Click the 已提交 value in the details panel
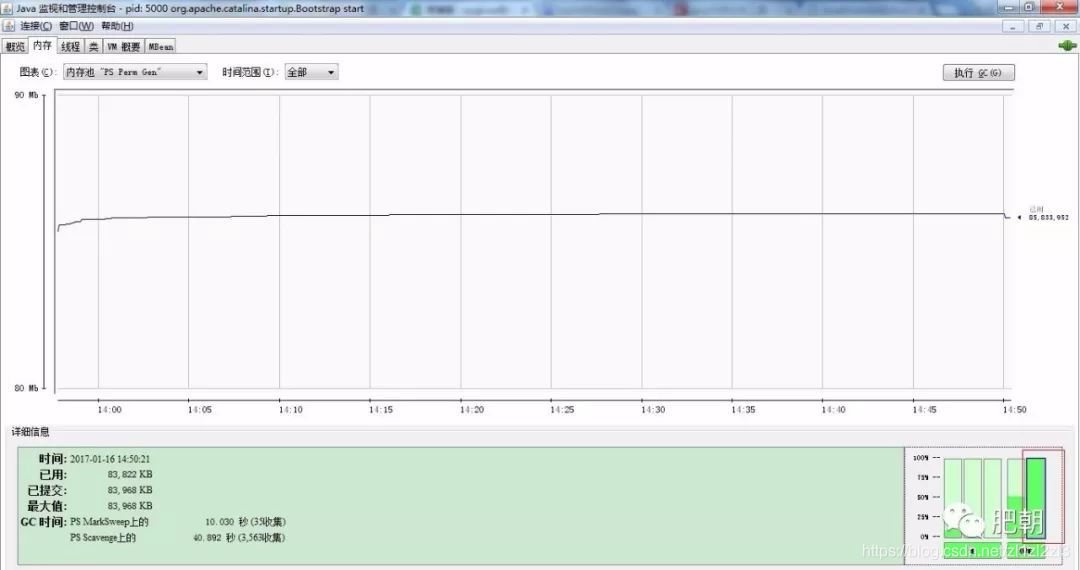The height and width of the screenshot is (570, 1080). [x=129, y=490]
